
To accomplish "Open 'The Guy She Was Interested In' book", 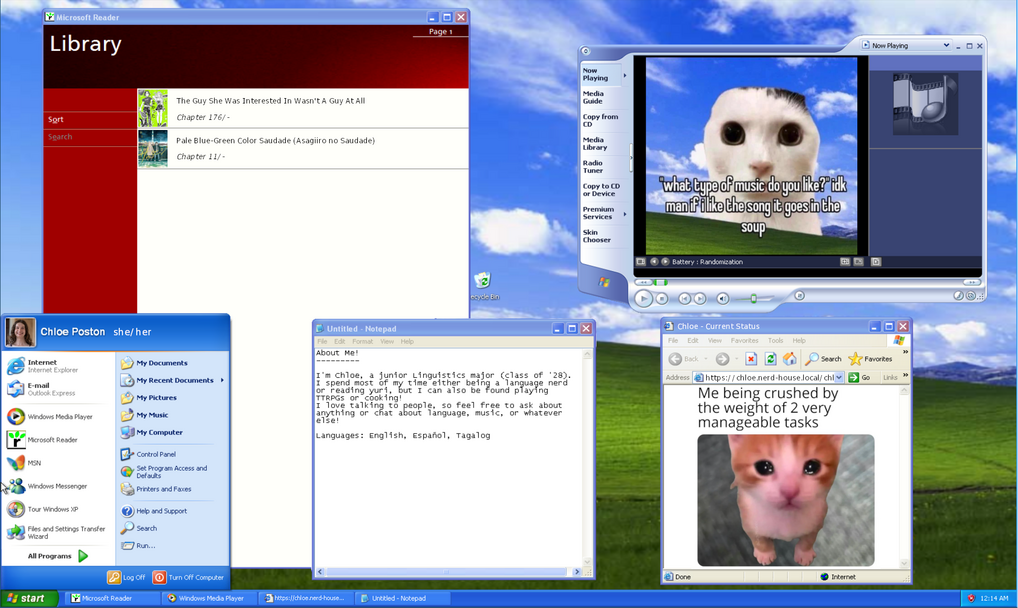I will (x=303, y=108).
